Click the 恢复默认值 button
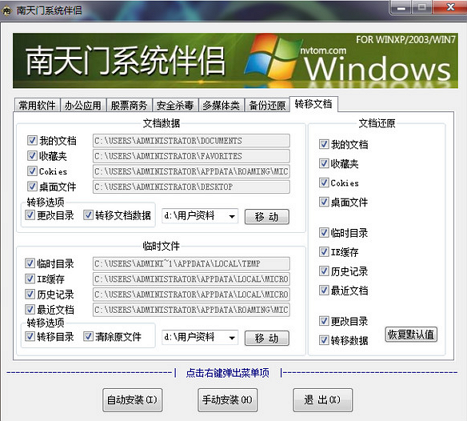467x421 pixels. [x=411, y=334]
